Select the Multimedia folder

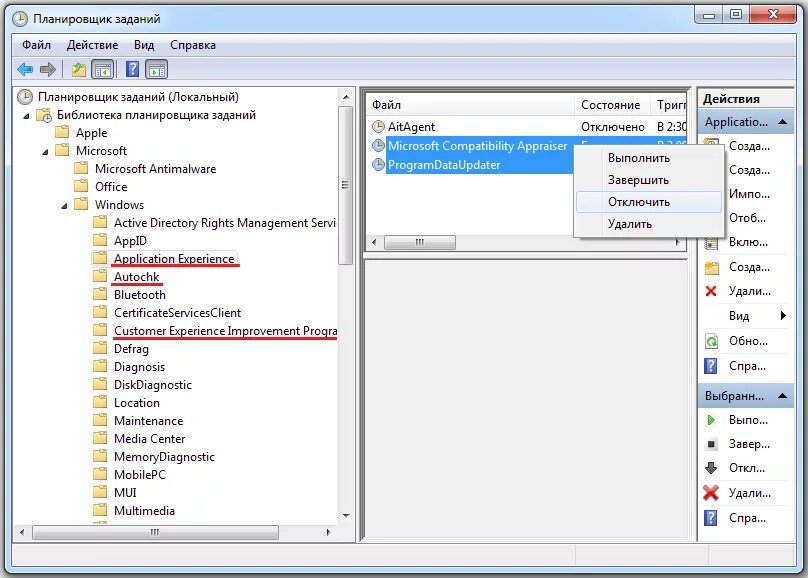(x=144, y=511)
